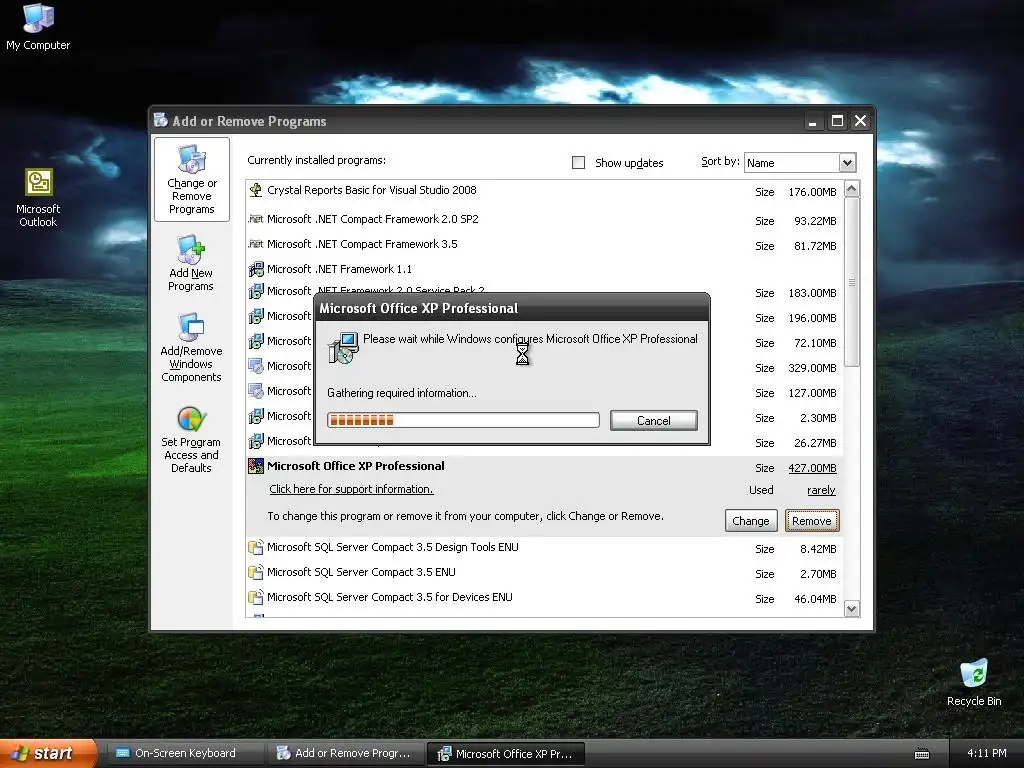Click the Start button
This screenshot has height=768, width=1024.
(x=49, y=753)
